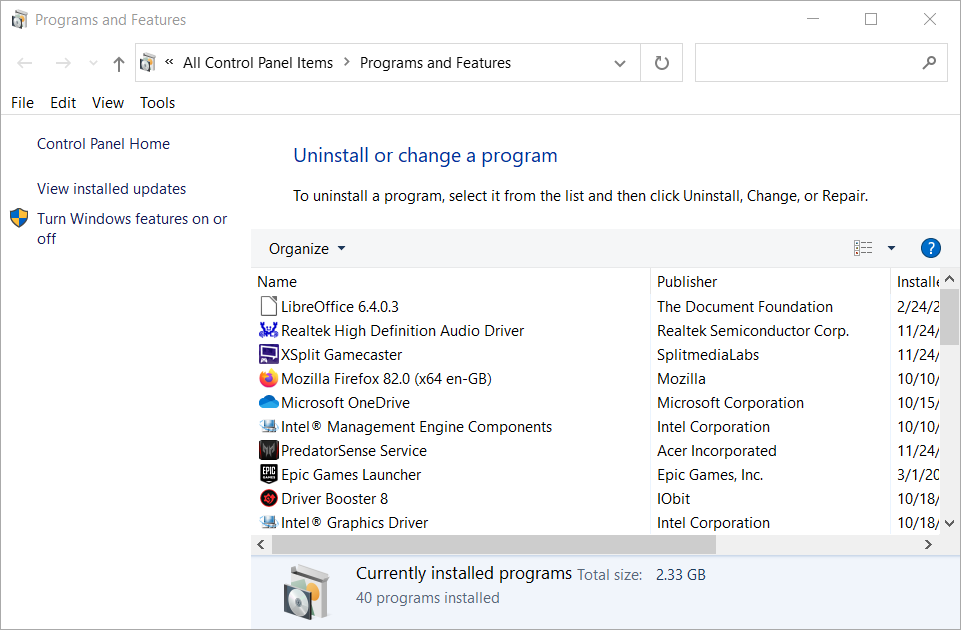Click the shield icon beside Windows features
Viewport: 961px width, 630px height.
[x=19, y=218]
